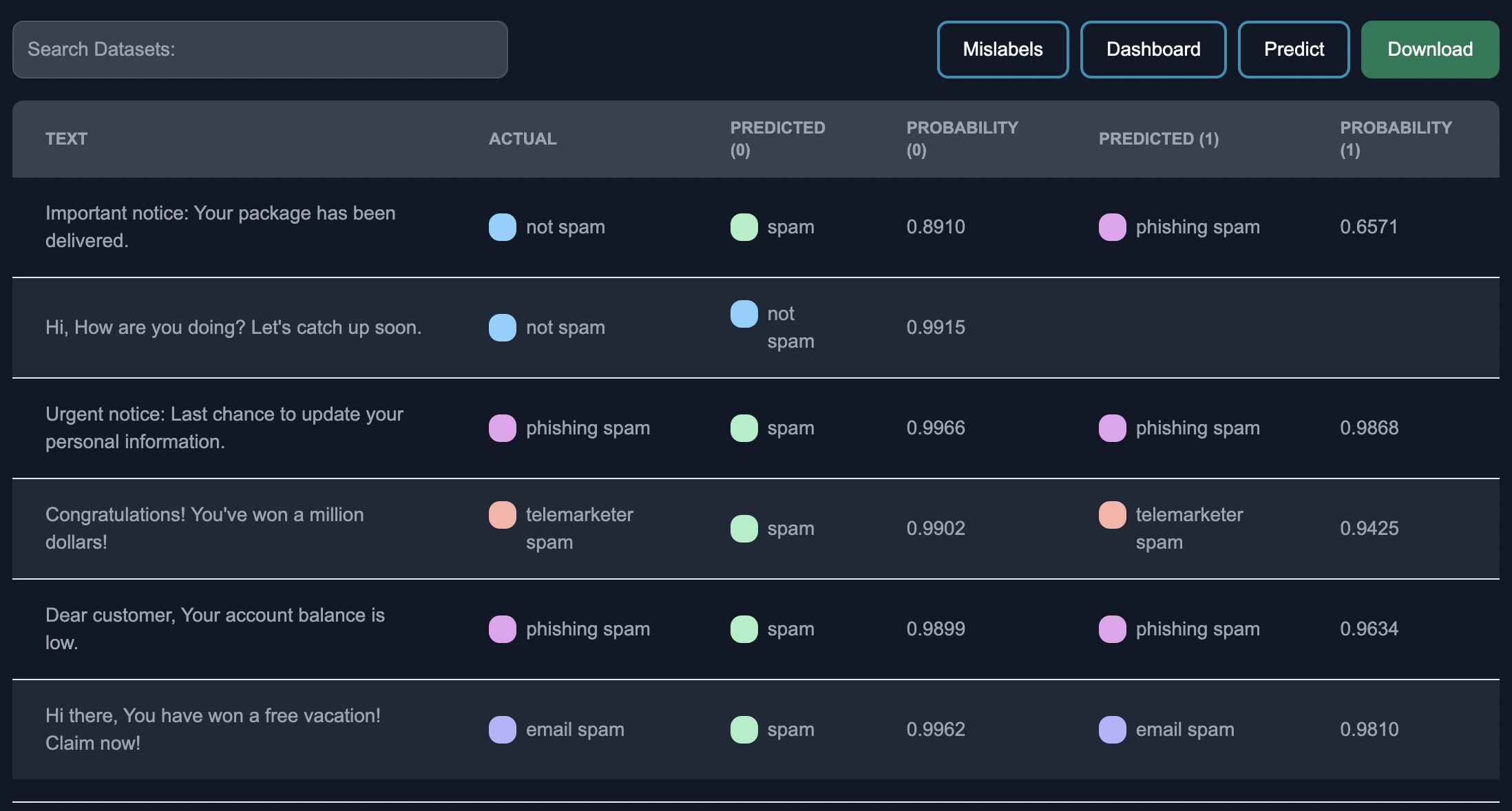Select text 'Important notice: Your package has been delivered.'
This screenshot has height=811, width=1512.
coord(220,227)
